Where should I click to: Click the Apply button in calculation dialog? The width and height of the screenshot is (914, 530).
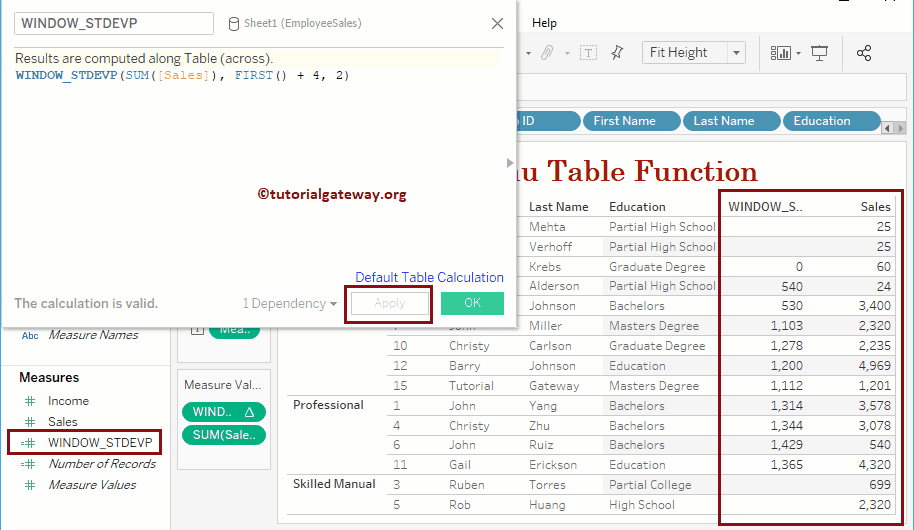[389, 303]
